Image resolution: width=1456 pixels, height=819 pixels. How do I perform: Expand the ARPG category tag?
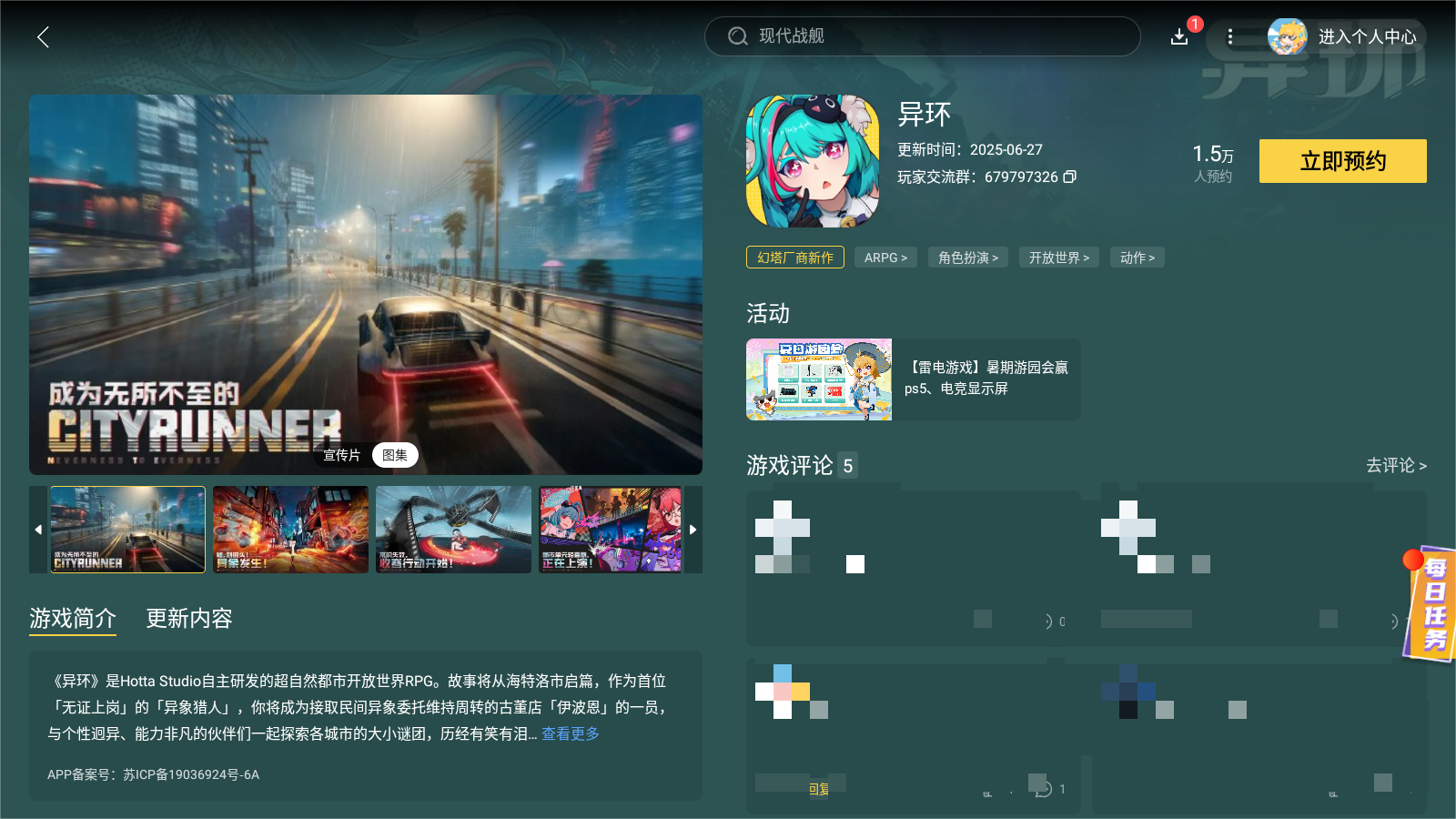(885, 258)
